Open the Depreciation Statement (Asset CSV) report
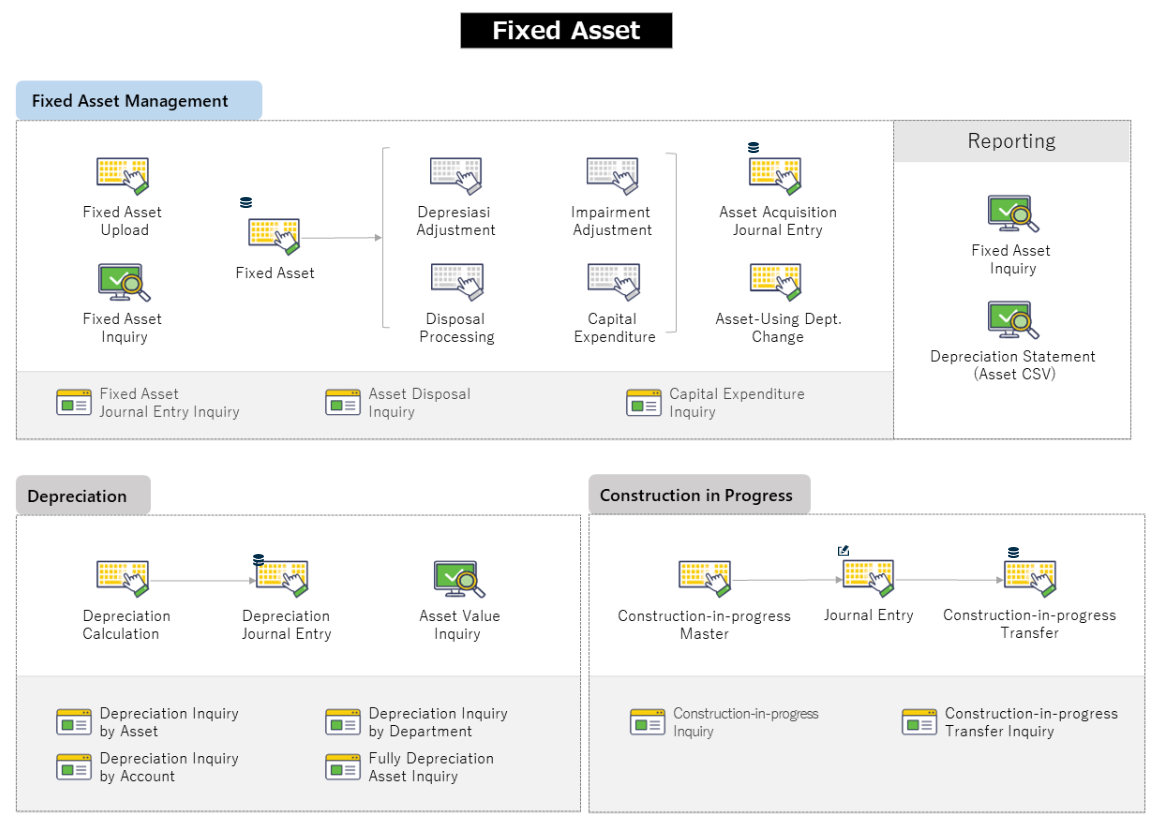The image size is (1166, 825). [x=1012, y=321]
